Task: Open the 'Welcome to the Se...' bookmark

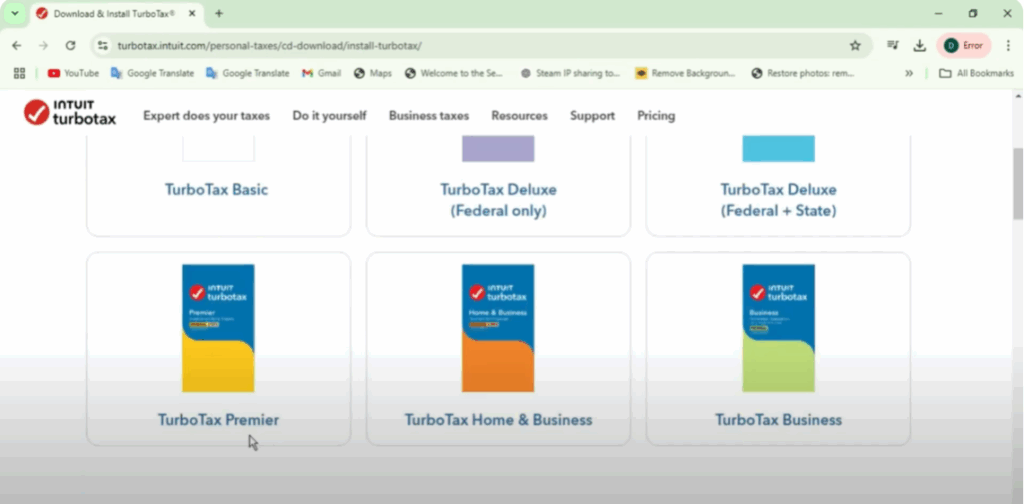Action: (x=455, y=73)
